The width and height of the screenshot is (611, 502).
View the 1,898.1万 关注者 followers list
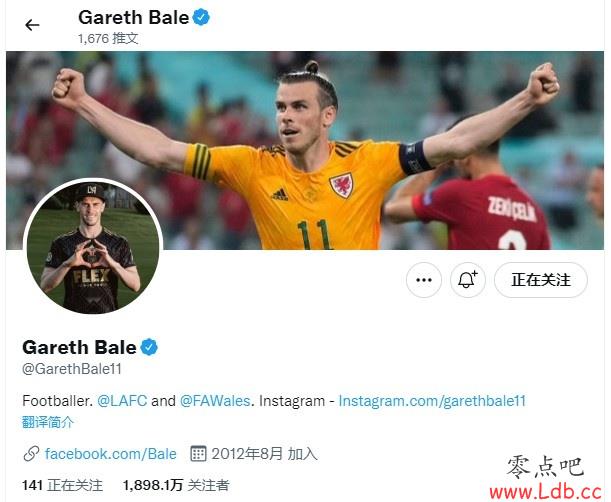tap(176, 485)
